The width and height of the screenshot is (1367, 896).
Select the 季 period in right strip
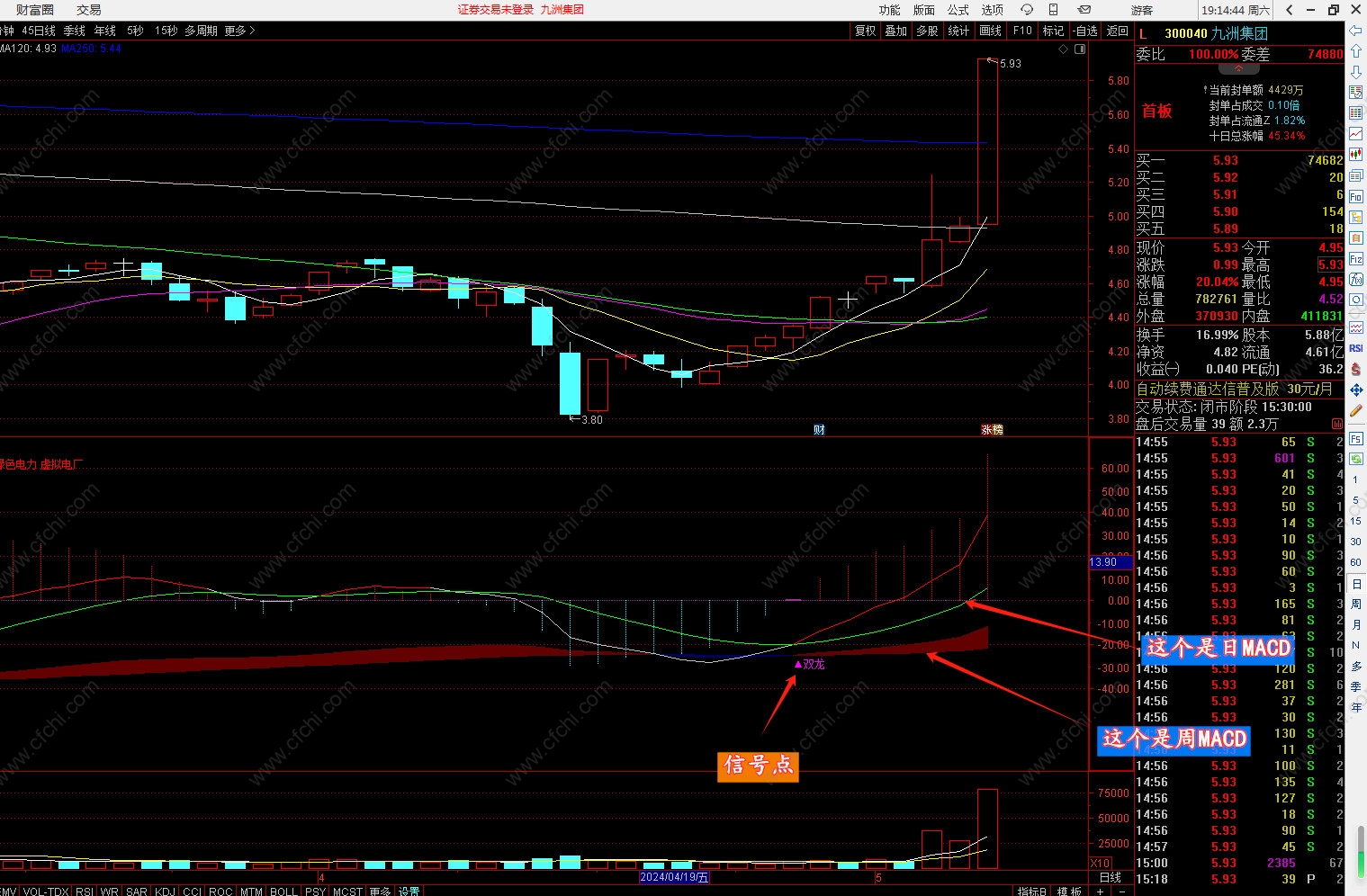pyautogui.click(x=1355, y=686)
